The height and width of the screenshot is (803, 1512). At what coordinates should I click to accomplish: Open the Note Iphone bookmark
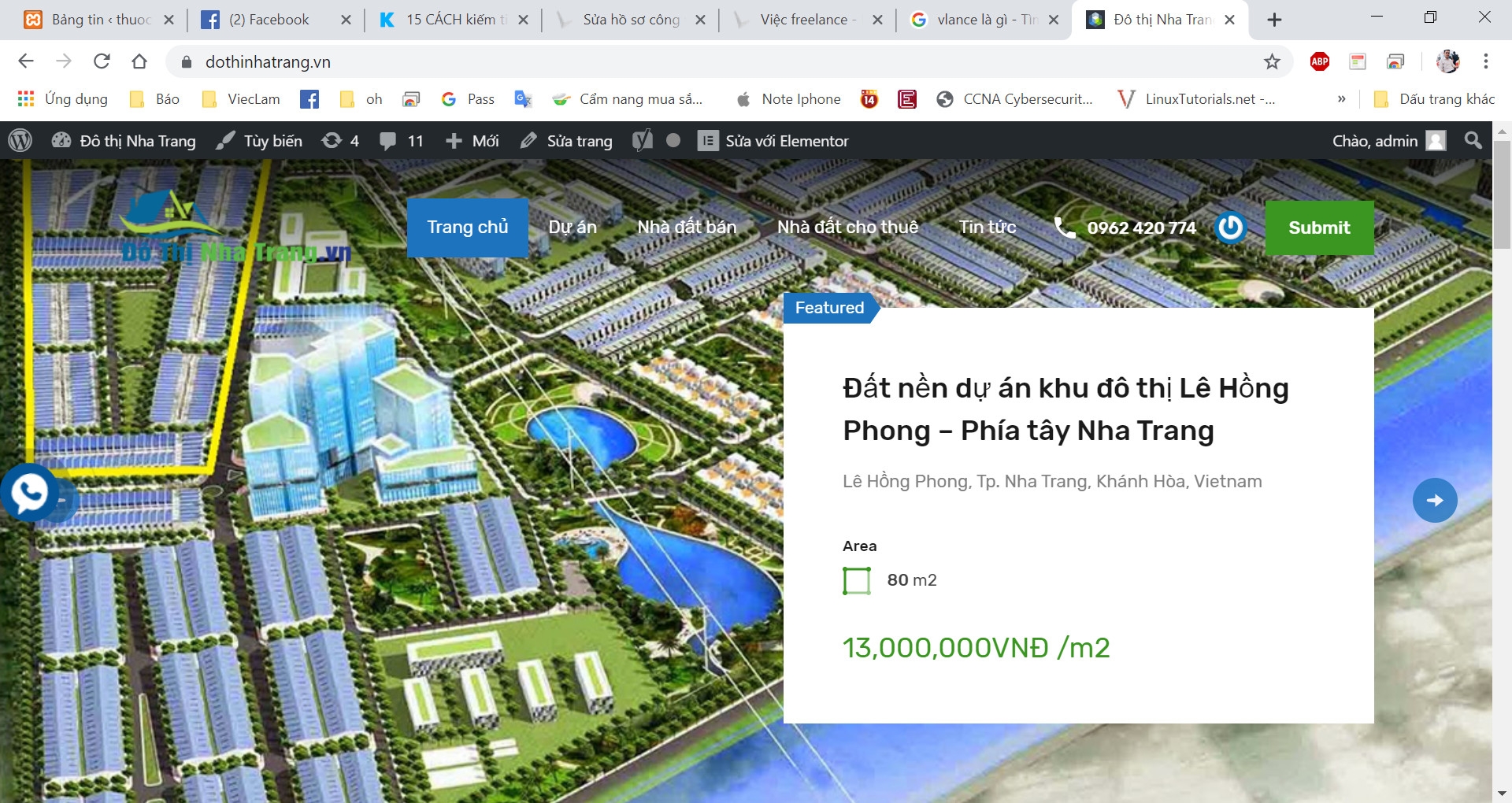coord(788,99)
